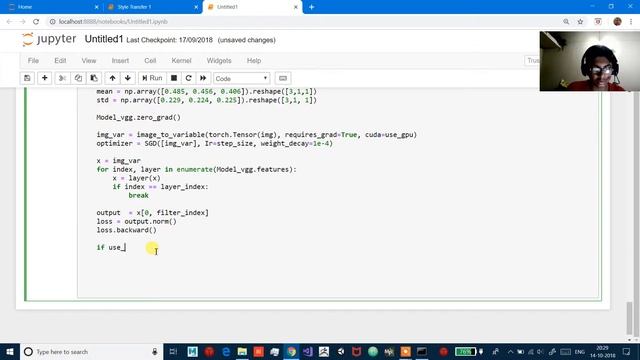The width and height of the screenshot is (640, 360).
Task: Rename the notebook title Untitled1
Action: click(104, 39)
